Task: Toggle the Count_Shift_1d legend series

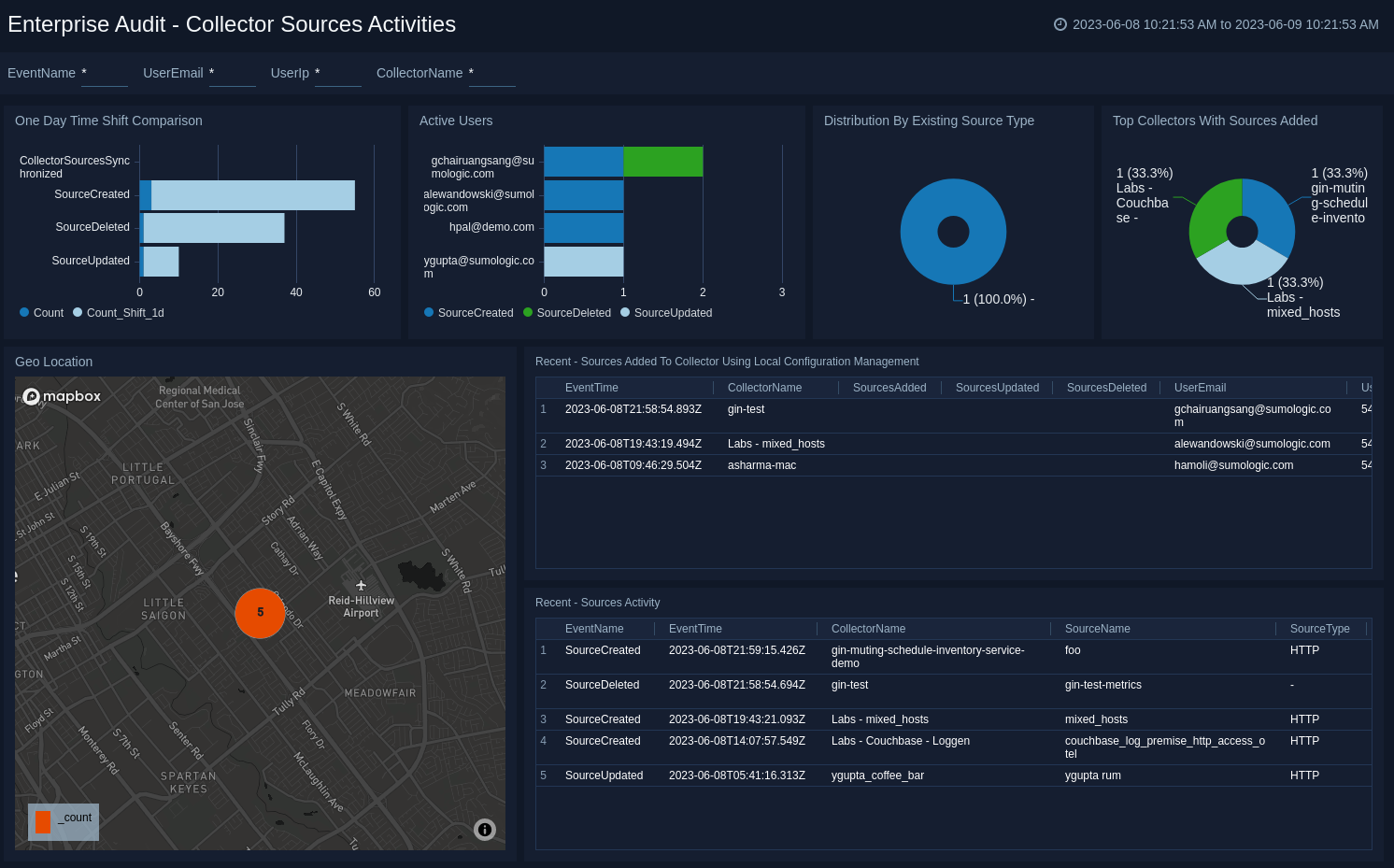Action: [x=78, y=313]
